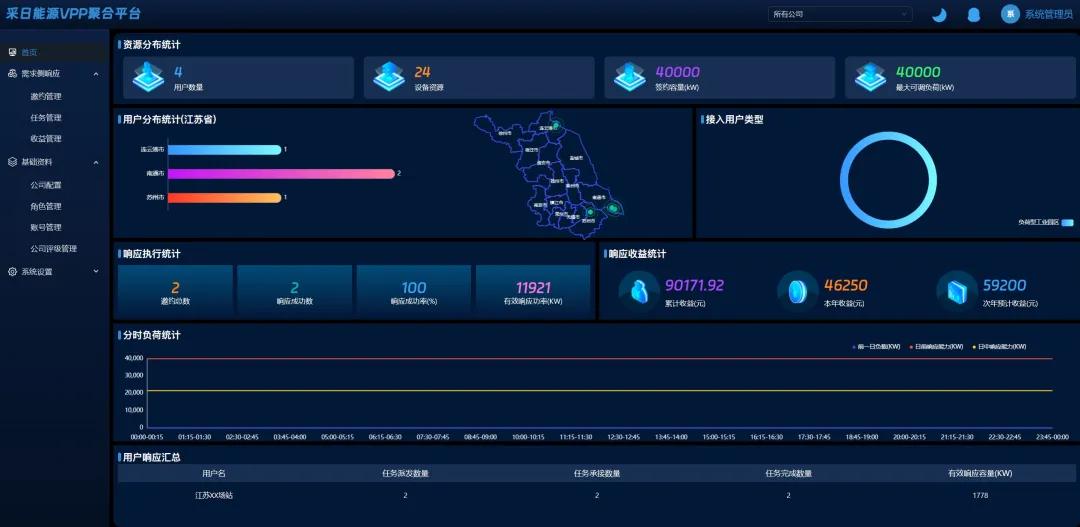Click the 系统管理员 user avatar
The image size is (1080, 527).
click(x=1010, y=14)
